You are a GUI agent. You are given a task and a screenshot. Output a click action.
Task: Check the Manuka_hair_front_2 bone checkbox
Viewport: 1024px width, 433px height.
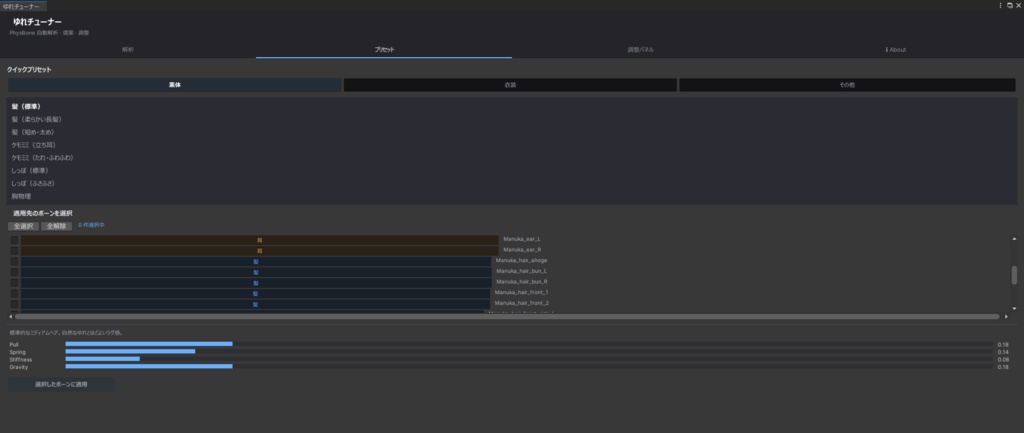pos(14,304)
